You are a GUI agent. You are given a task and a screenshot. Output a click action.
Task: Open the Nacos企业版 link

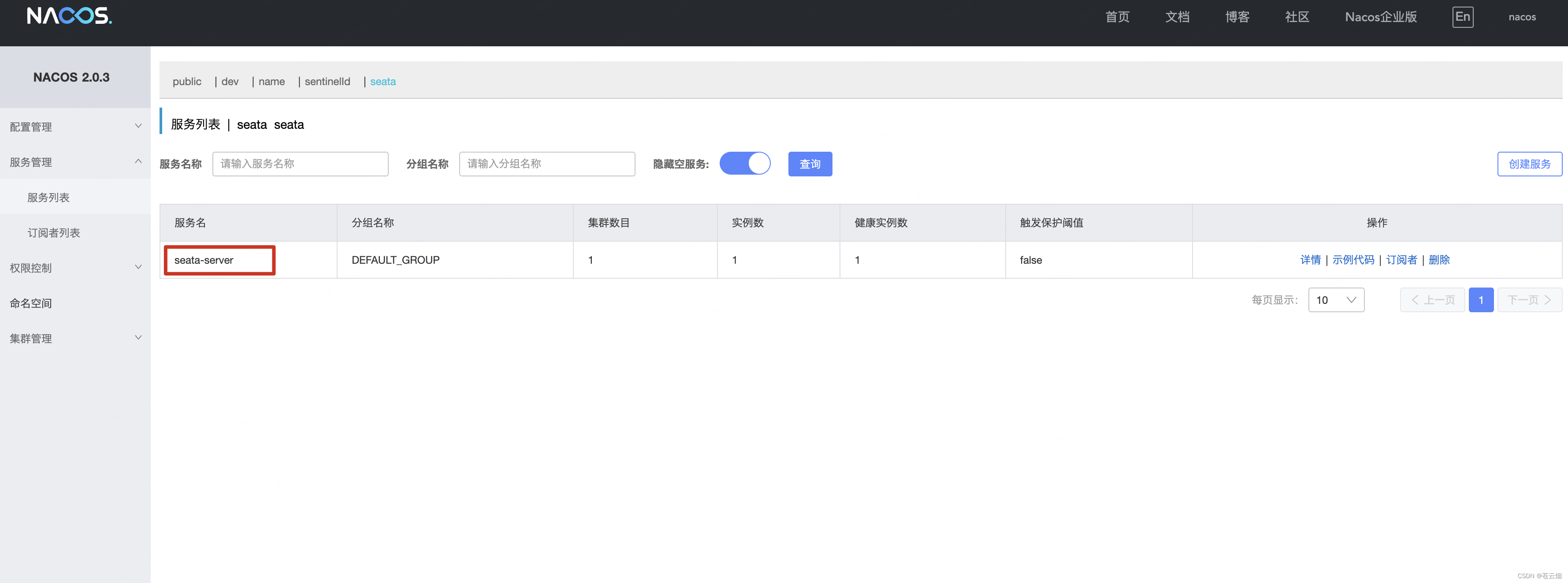[1381, 17]
